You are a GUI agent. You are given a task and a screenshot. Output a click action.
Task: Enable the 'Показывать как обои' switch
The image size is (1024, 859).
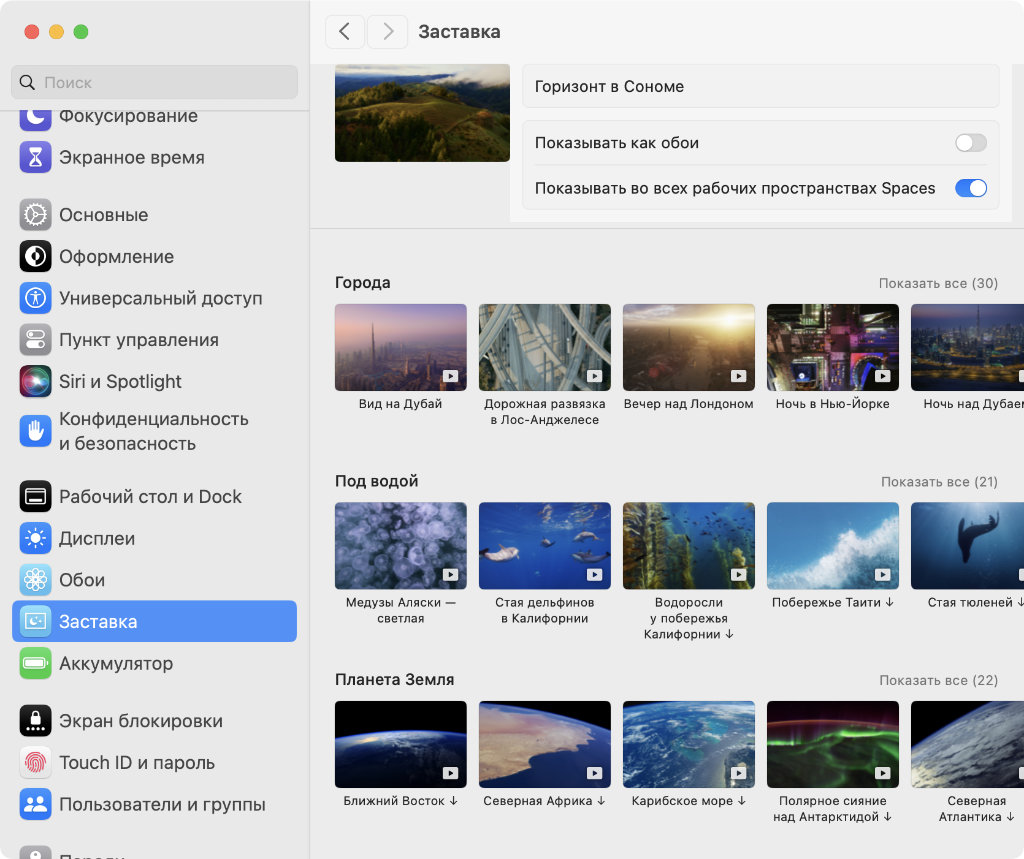coord(970,143)
